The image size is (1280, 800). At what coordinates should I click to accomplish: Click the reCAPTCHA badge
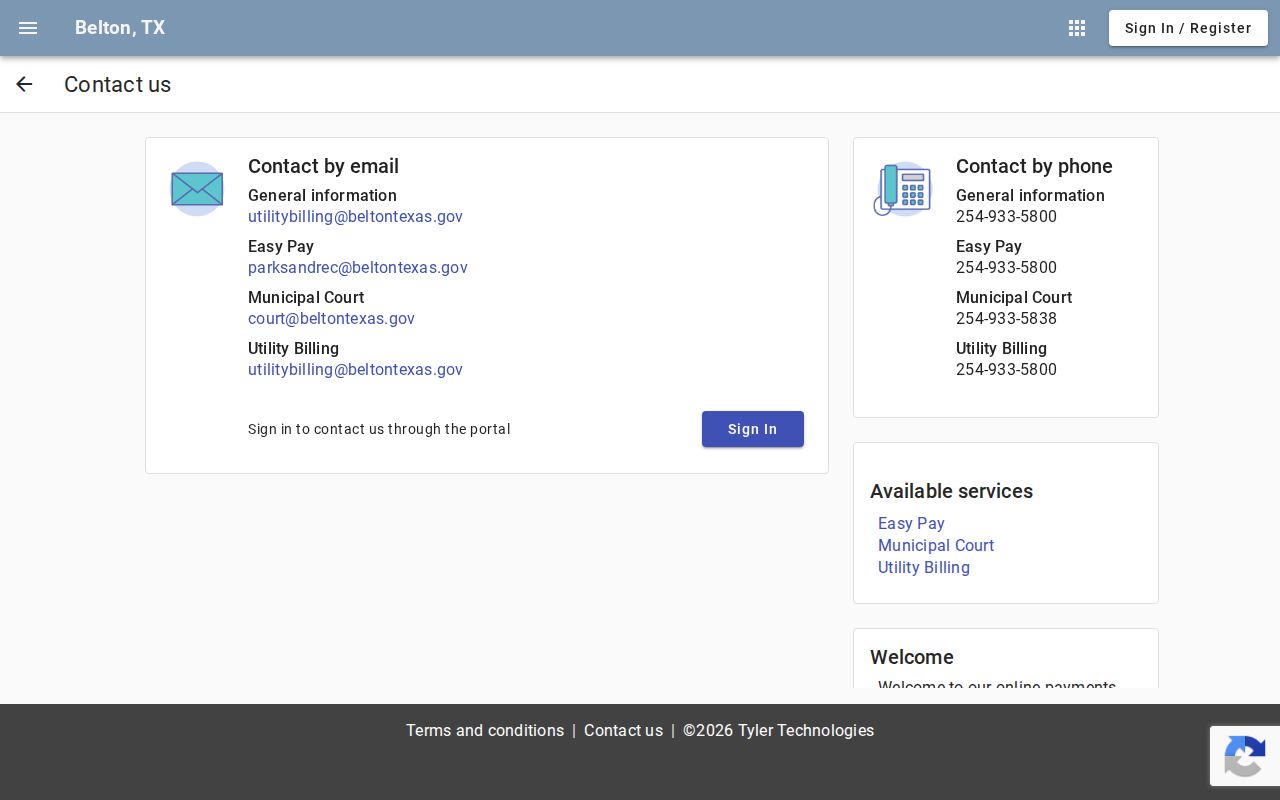point(1245,756)
